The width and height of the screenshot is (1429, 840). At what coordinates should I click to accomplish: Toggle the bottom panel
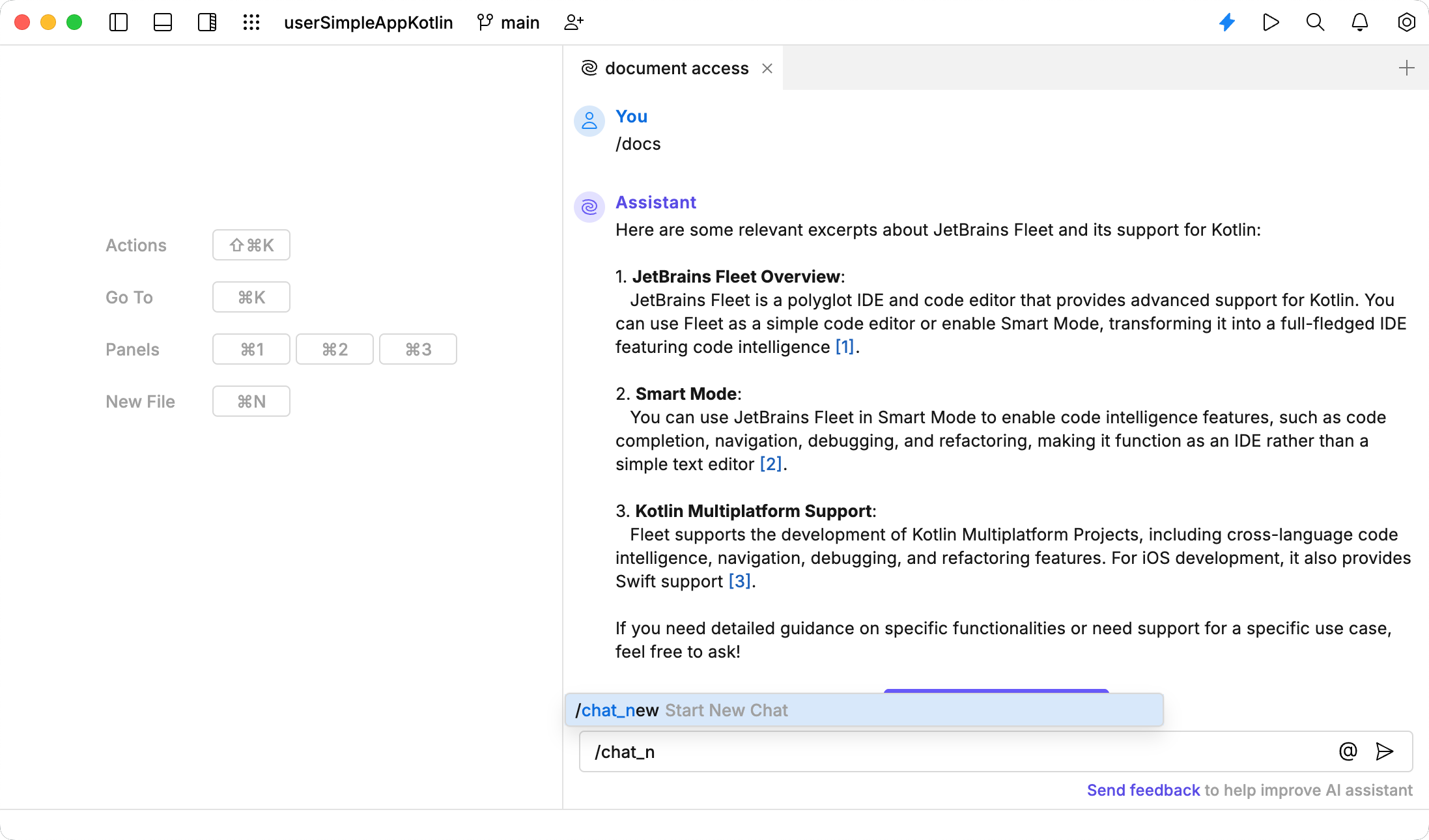point(163,23)
